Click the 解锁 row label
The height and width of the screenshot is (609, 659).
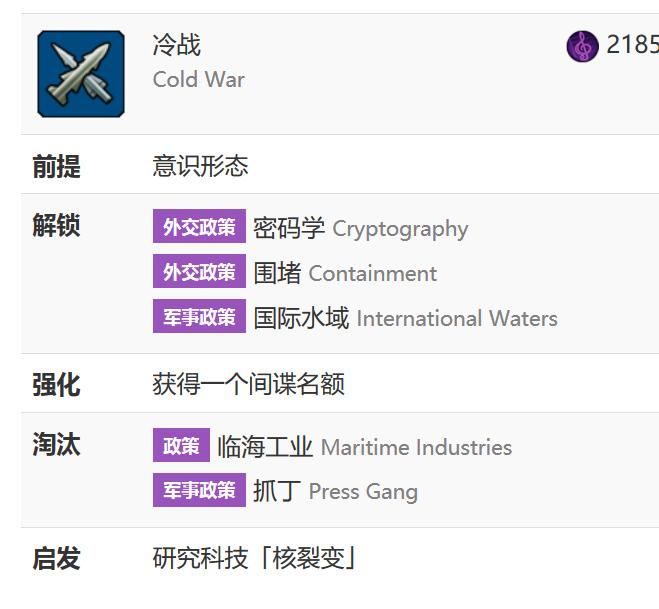tap(56, 225)
